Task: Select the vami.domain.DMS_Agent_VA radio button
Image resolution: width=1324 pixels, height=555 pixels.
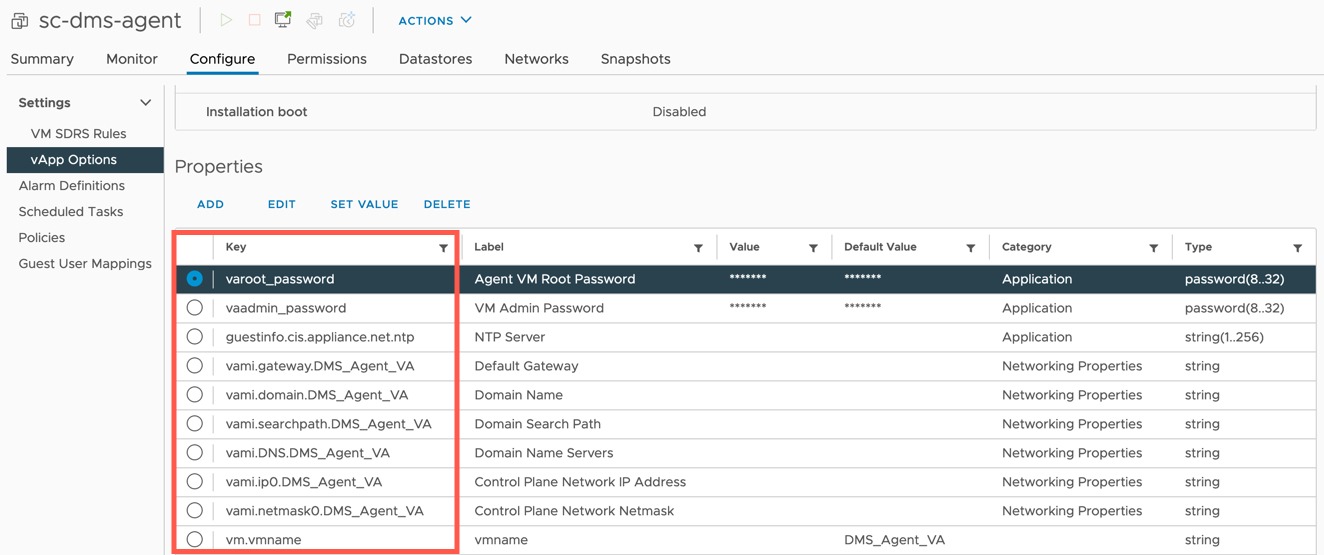Action: (x=194, y=395)
